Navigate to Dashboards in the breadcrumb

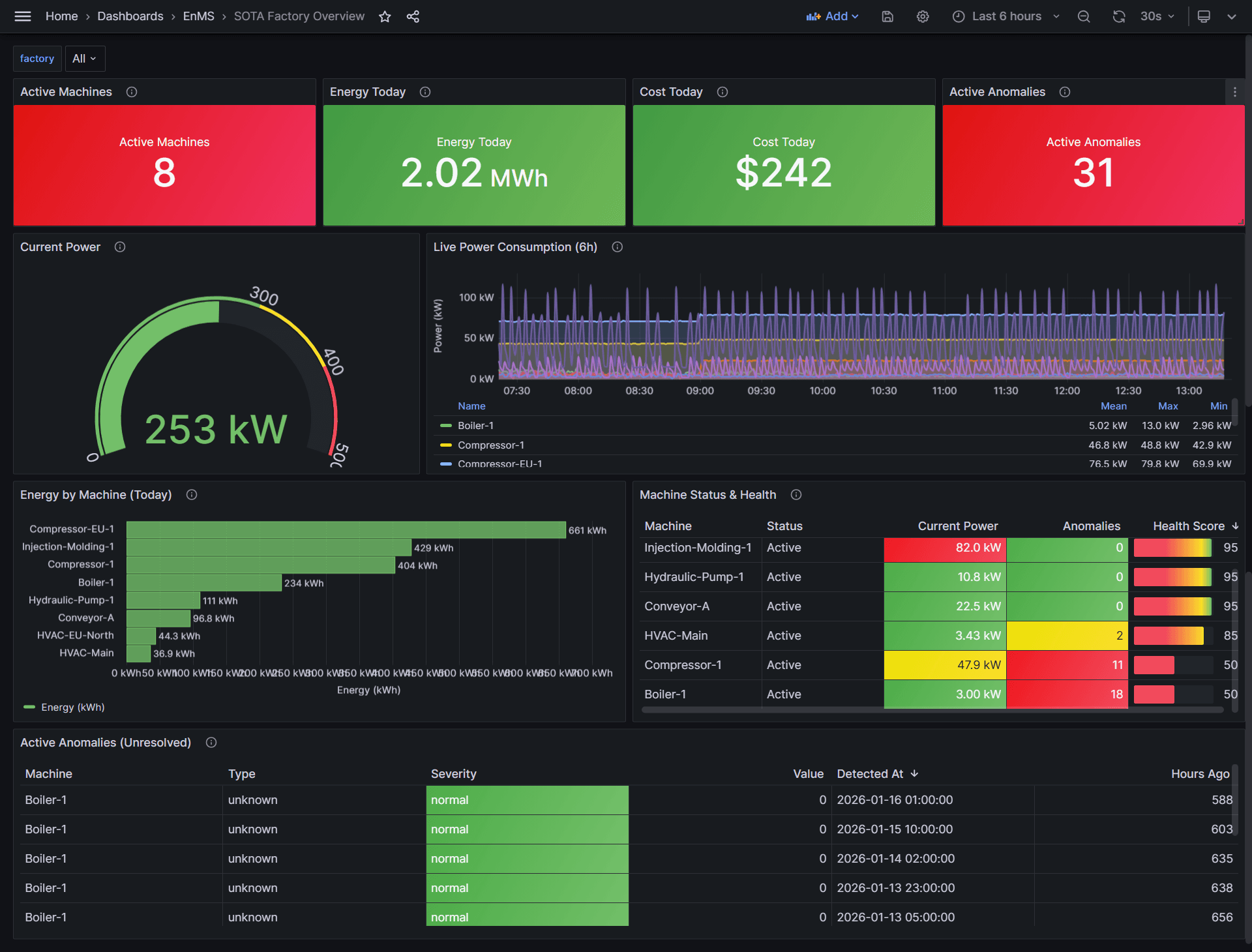[x=130, y=16]
